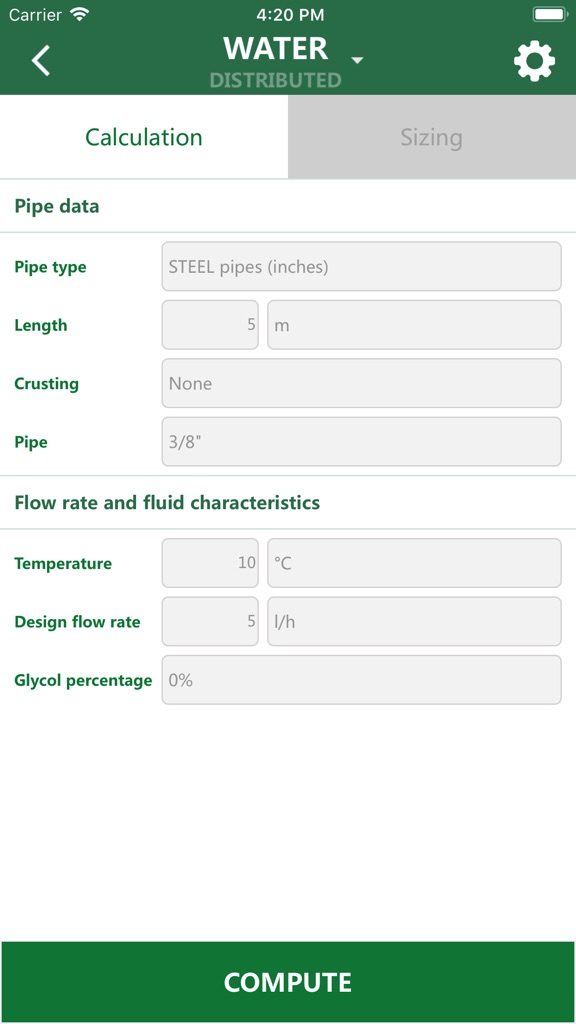Change the temperature unit from °C
576x1024 pixels.
pyautogui.click(x=413, y=563)
